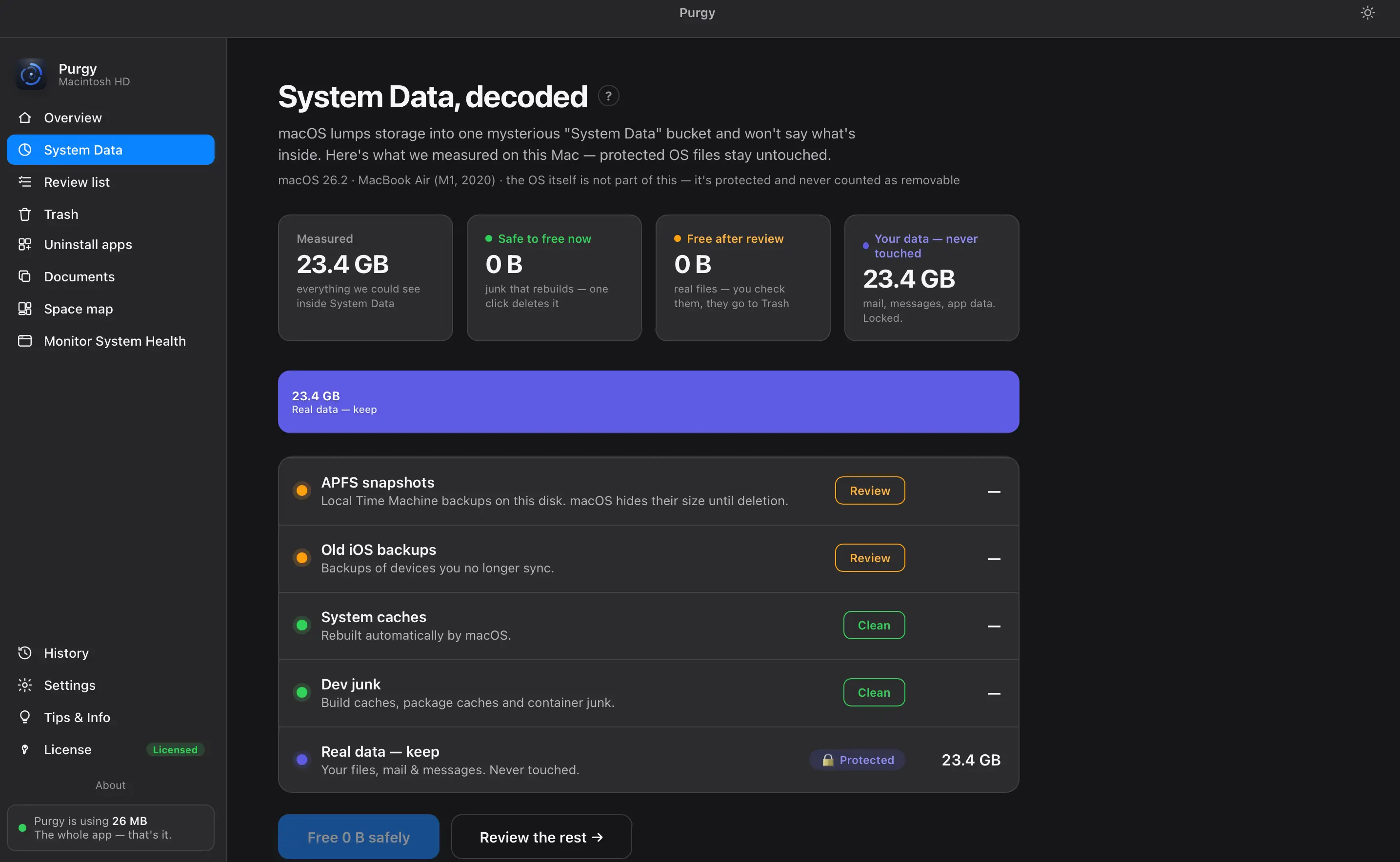
Task: Open the Trash section
Action: pos(111,215)
